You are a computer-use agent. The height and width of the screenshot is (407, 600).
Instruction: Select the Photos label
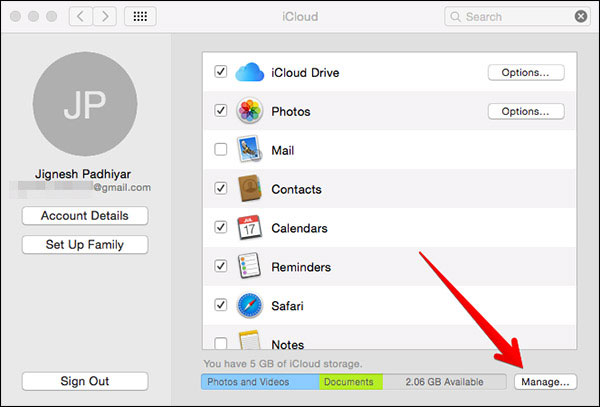pos(291,112)
